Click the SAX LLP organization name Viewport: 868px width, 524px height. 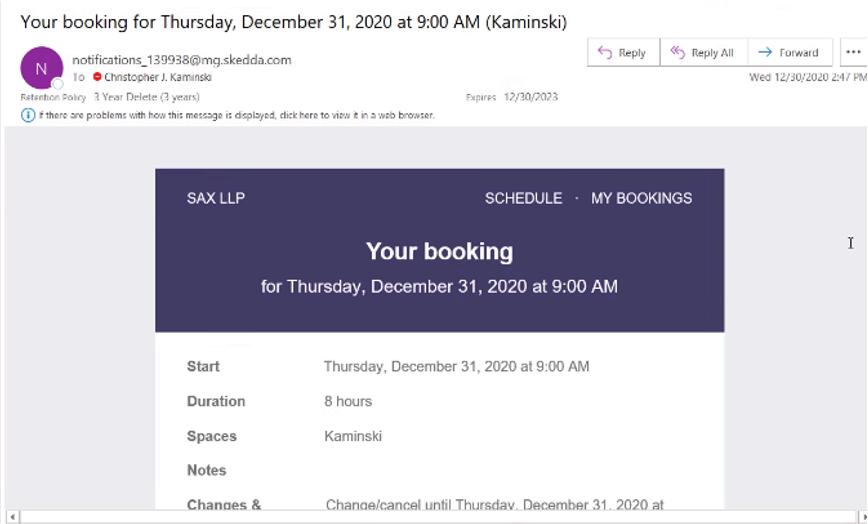216,198
